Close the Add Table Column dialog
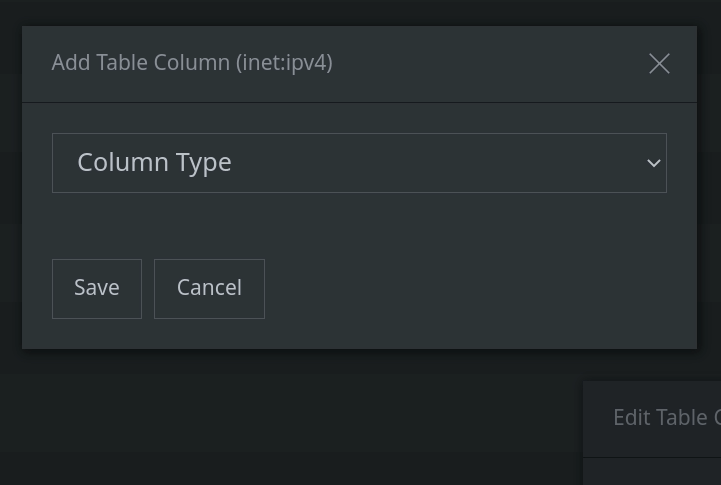The image size is (721, 485). point(659,63)
